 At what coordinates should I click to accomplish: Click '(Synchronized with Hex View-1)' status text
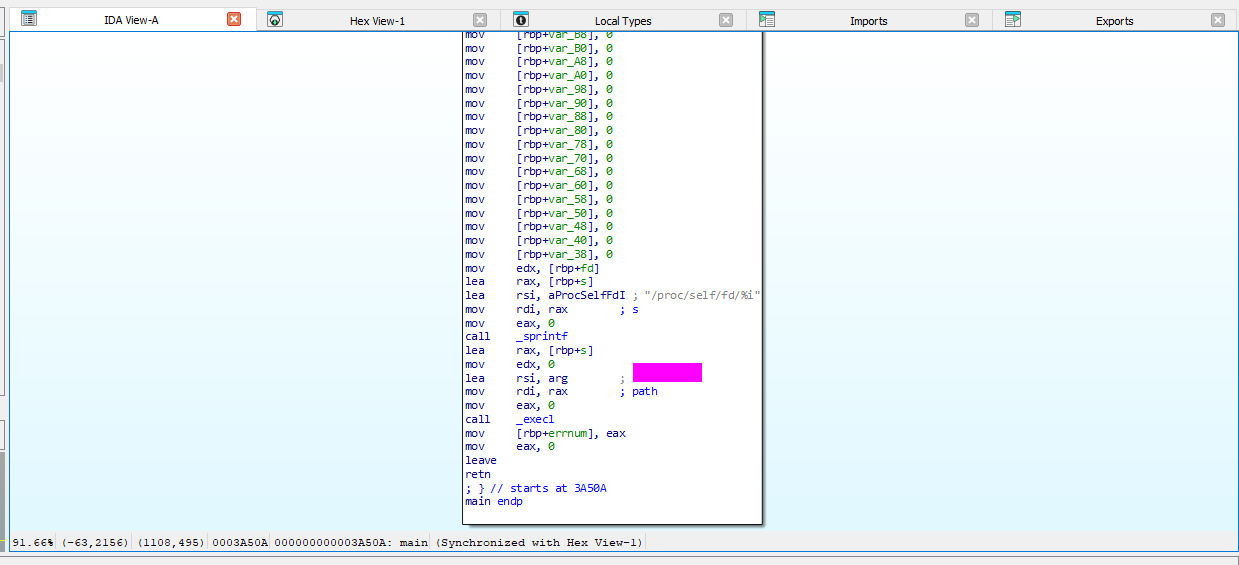tap(540, 542)
